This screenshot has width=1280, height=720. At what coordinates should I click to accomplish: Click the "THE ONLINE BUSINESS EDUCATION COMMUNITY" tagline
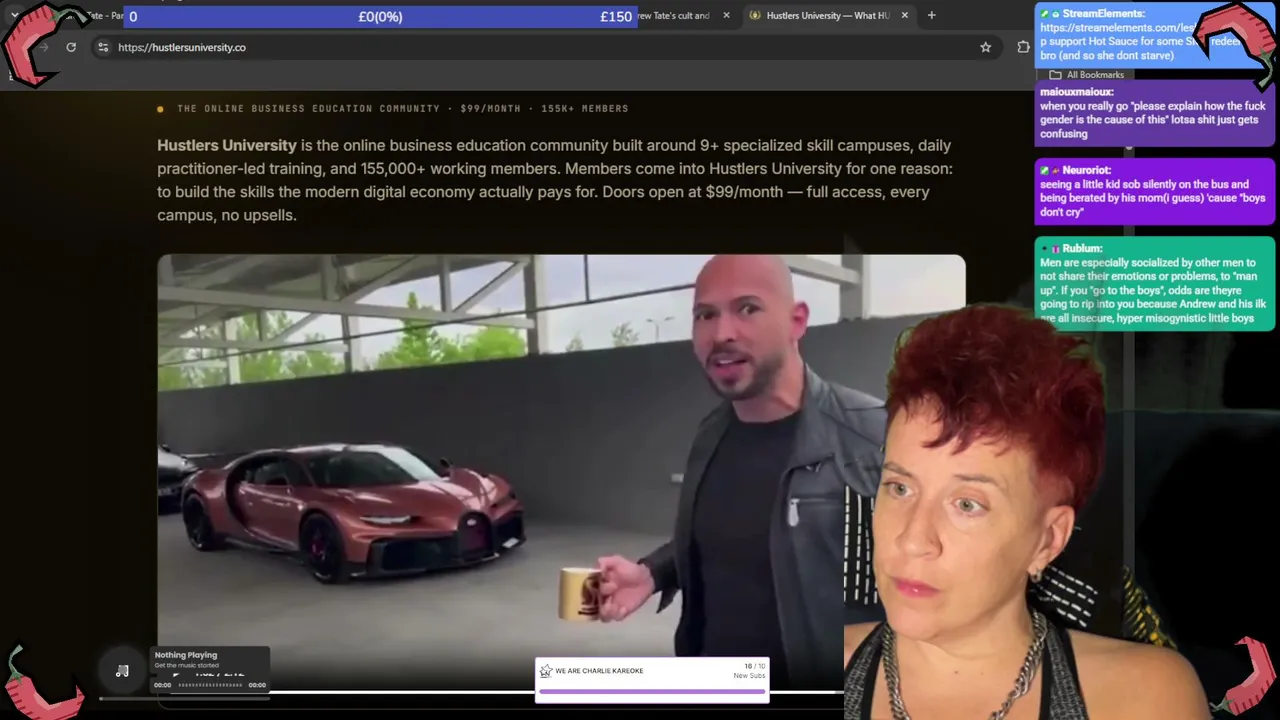308,108
